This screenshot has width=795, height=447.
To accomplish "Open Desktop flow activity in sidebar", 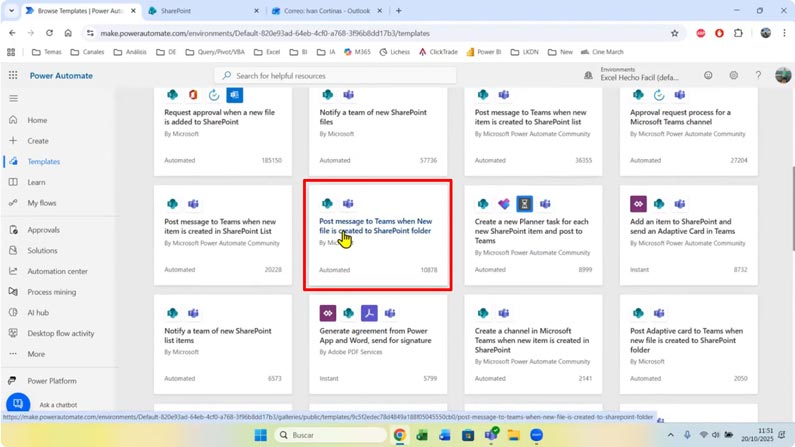I will pos(60,333).
